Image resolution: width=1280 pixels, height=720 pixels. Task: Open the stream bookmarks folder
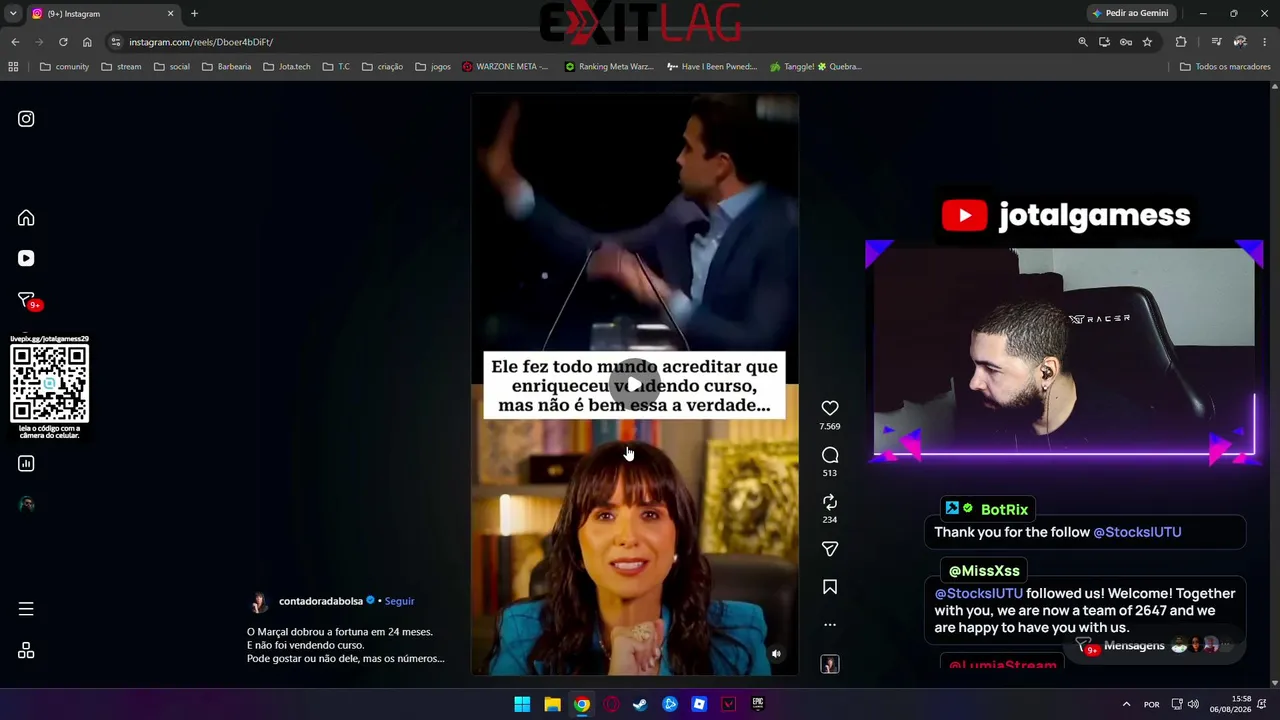(121, 67)
